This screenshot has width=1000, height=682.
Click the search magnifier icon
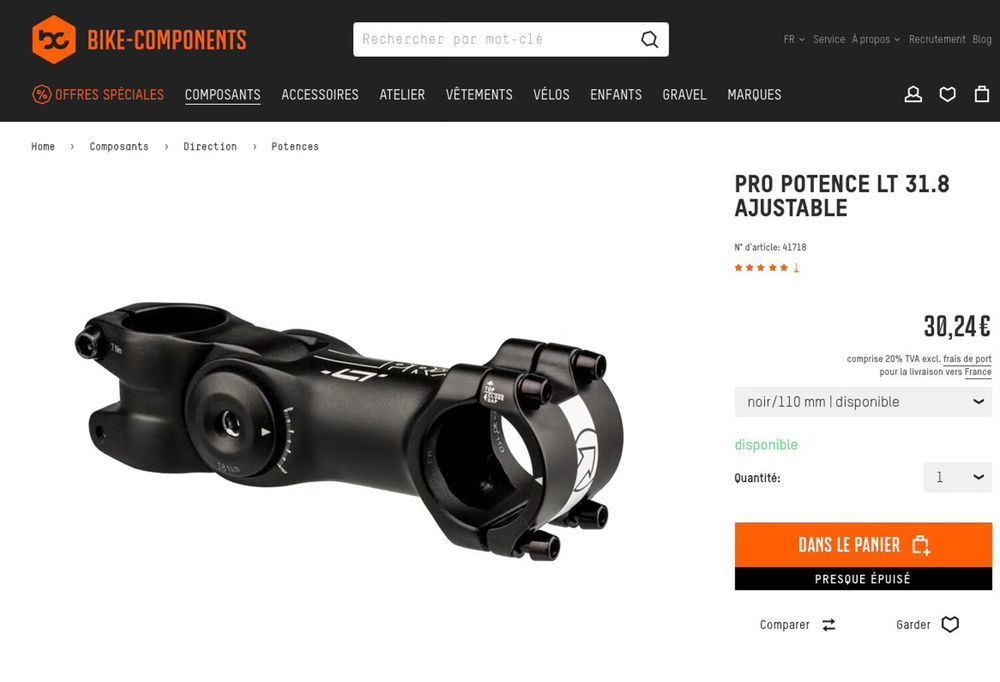tap(649, 40)
